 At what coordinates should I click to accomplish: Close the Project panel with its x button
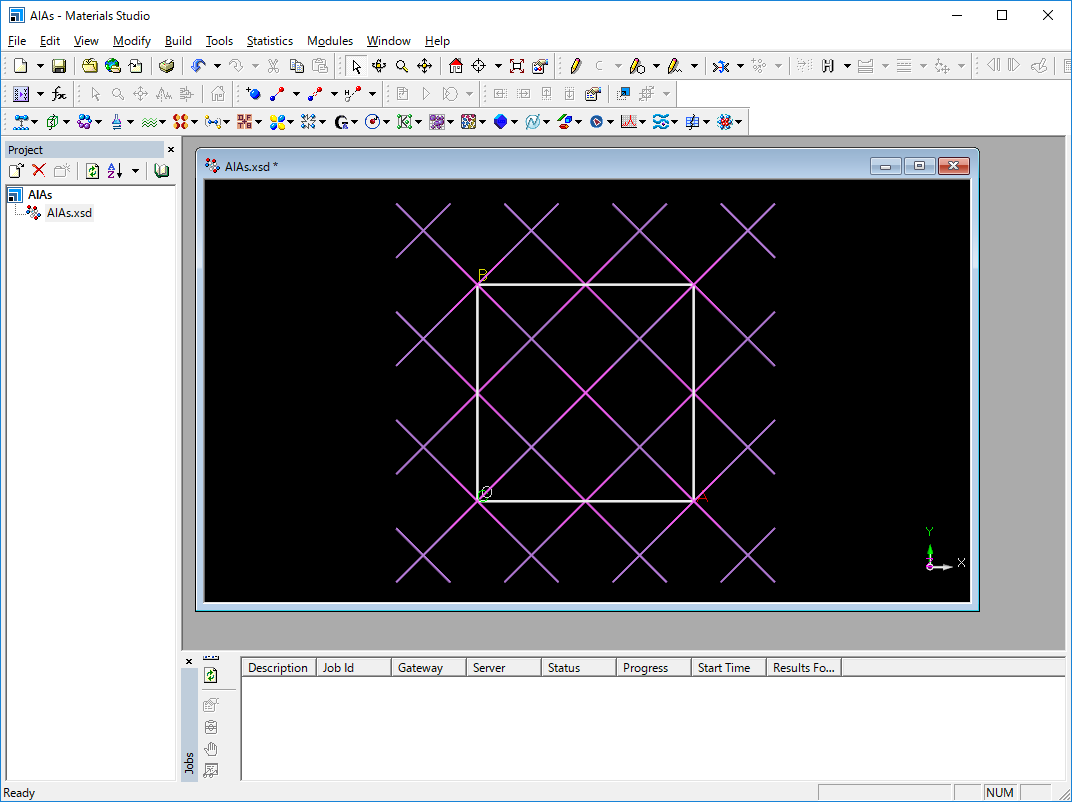click(170, 150)
